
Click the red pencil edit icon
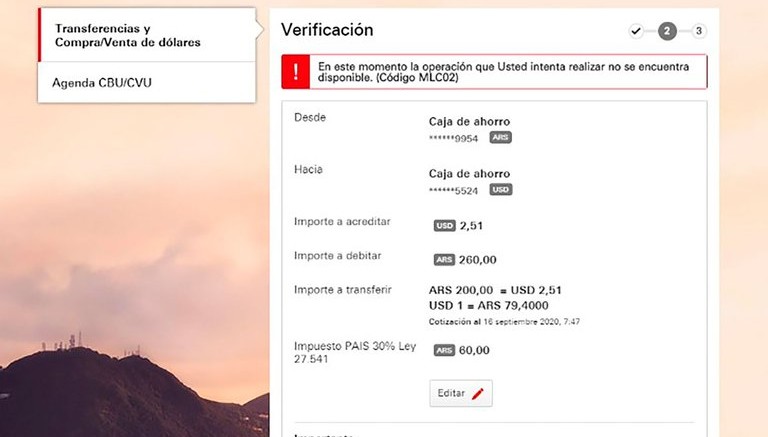tap(478, 394)
